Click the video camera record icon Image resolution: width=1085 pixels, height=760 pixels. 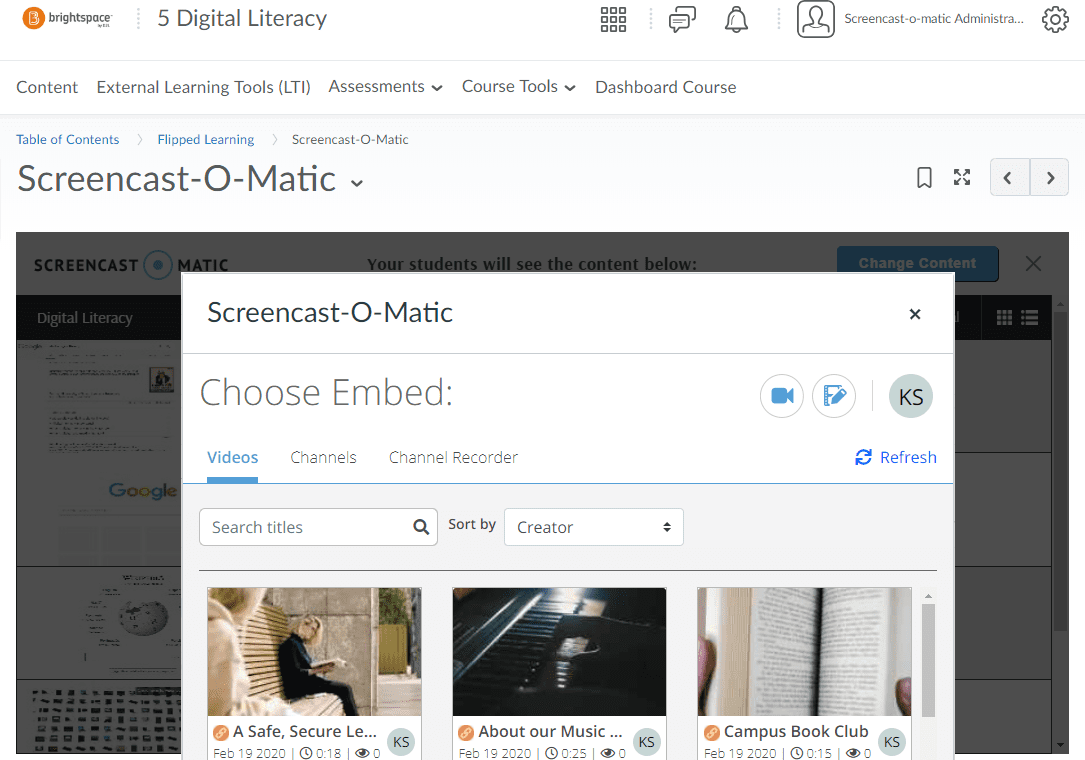(x=782, y=396)
